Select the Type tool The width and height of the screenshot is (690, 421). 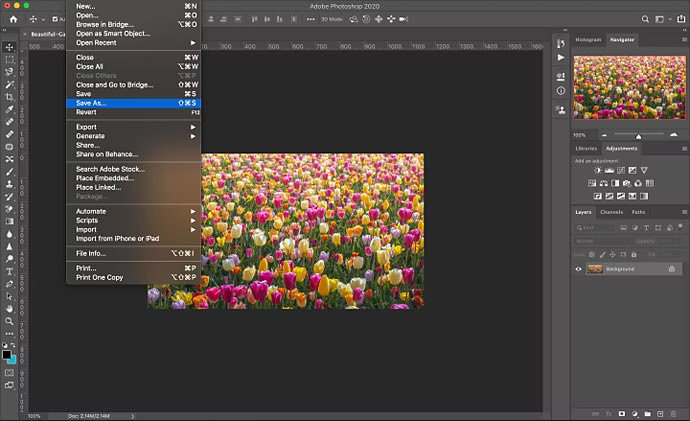(9, 271)
